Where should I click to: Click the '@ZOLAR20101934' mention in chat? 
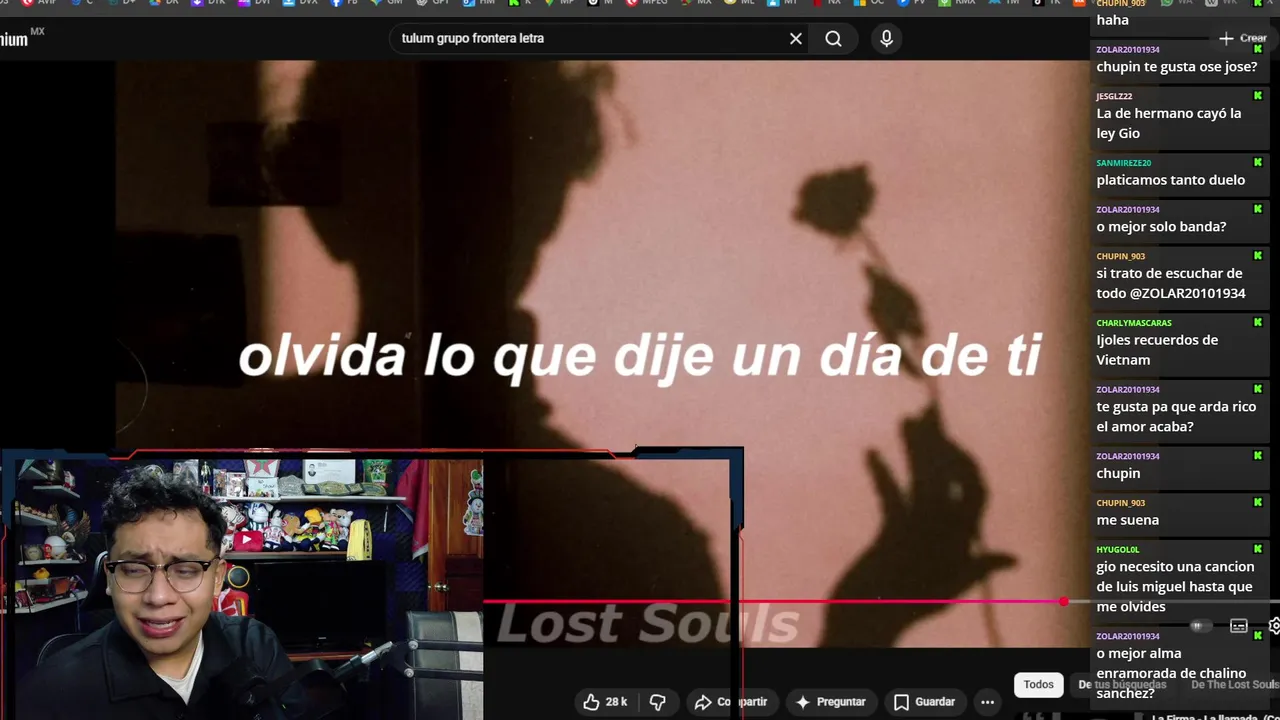[x=1187, y=293]
